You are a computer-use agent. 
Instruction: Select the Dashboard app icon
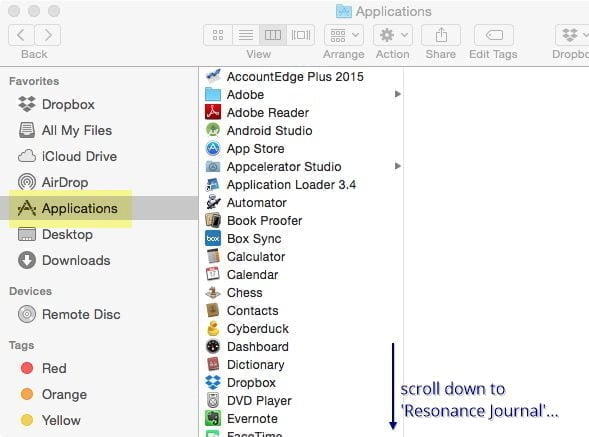coord(213,346)
